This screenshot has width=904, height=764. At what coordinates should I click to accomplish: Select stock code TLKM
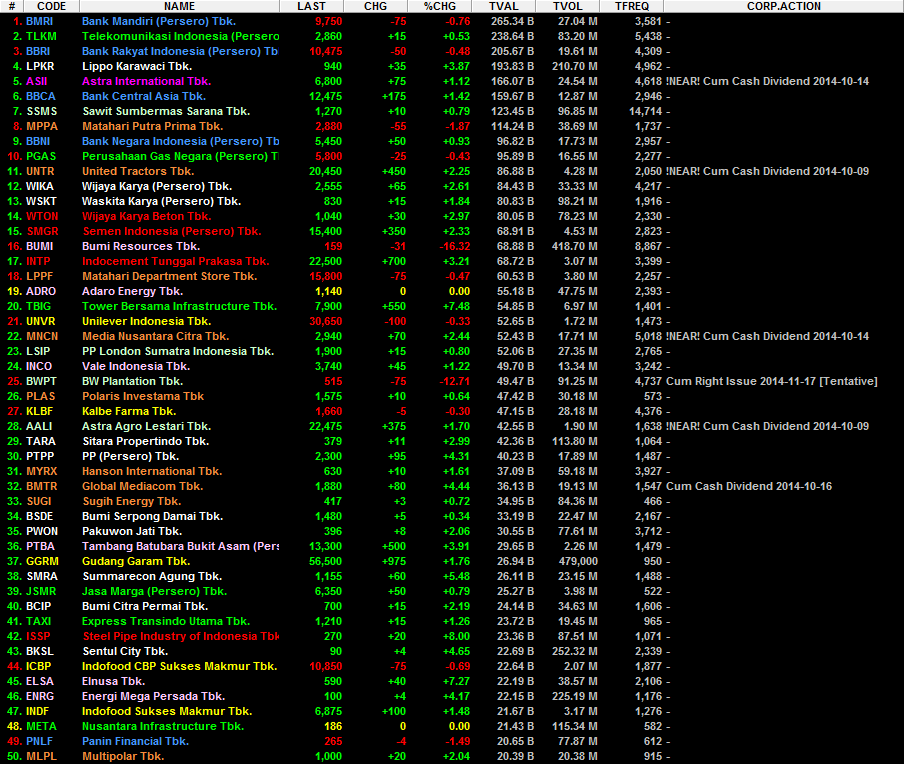41,36
